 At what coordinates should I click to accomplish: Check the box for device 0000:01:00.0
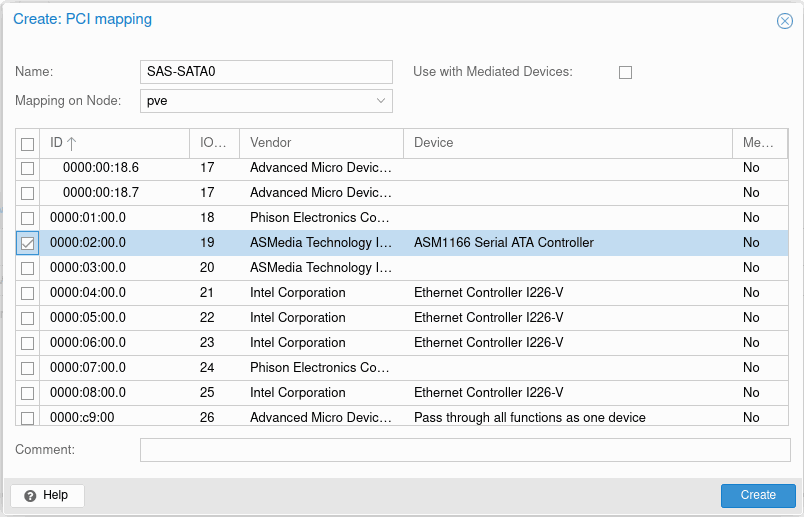click(x=28, y=218)
